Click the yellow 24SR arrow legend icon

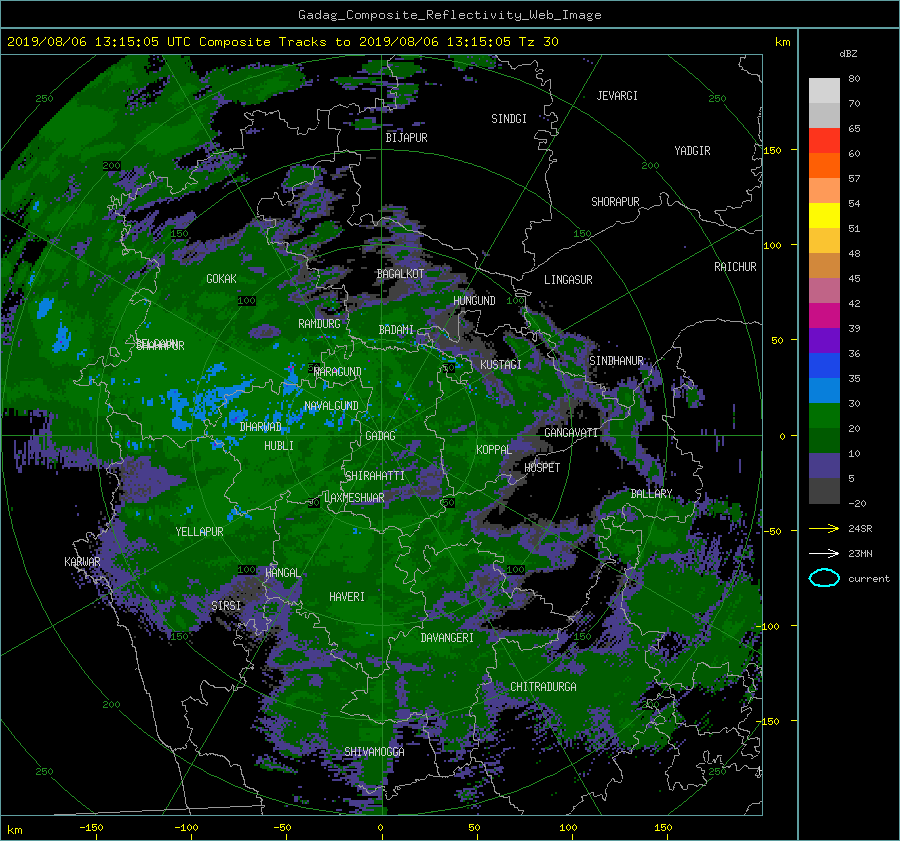click(x=824, y=528)
